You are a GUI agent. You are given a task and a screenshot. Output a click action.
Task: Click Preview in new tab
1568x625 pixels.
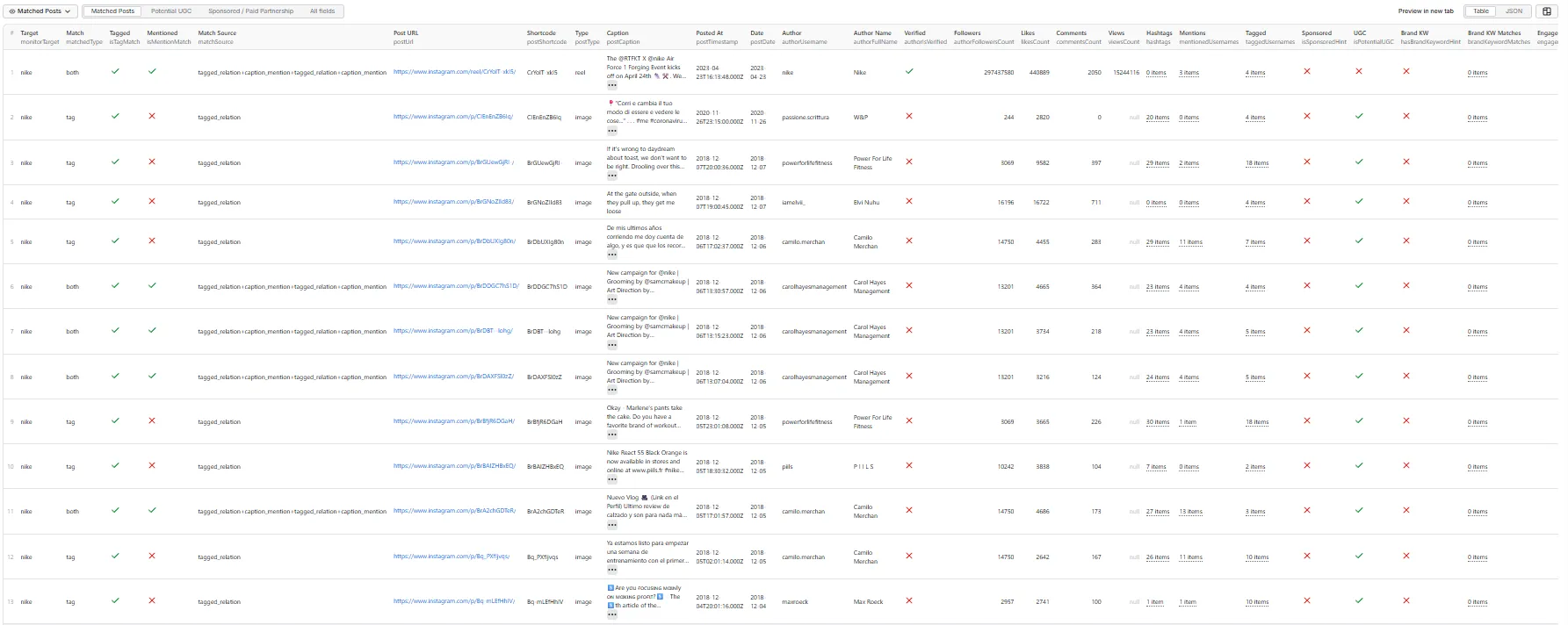click(1426, 11)
